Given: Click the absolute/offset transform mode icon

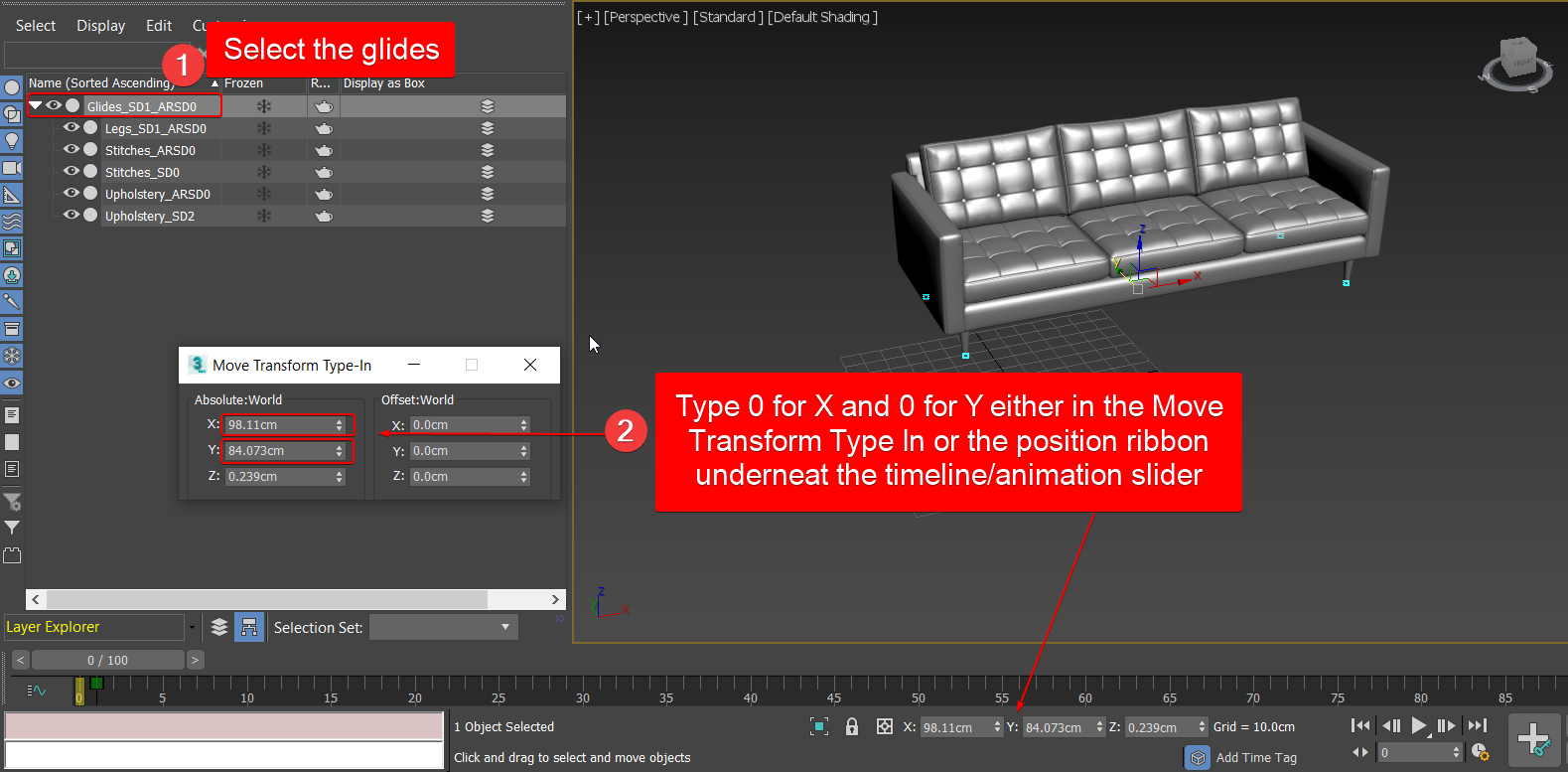Looking at the screenshot, I should 884,726.
